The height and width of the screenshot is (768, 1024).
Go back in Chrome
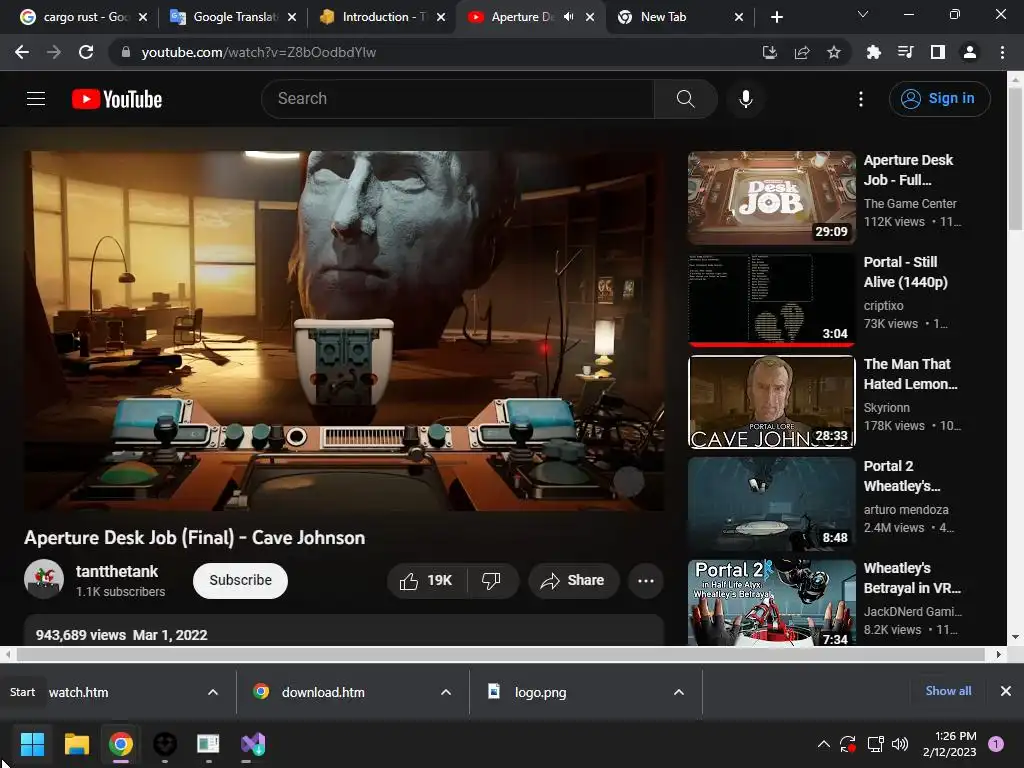coord(22,52)
